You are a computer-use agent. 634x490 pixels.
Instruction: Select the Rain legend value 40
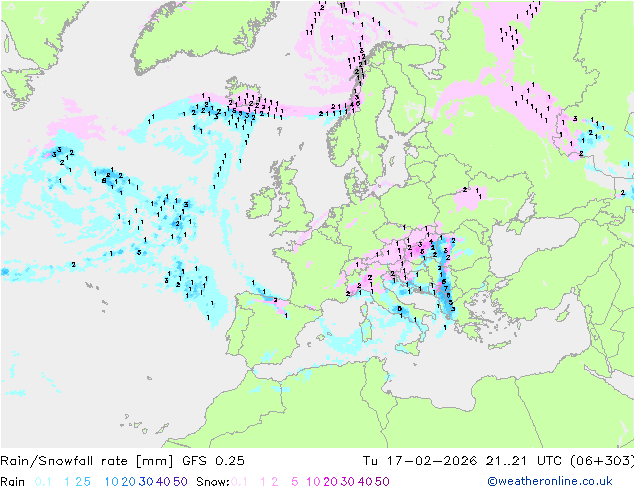(163, 482)
